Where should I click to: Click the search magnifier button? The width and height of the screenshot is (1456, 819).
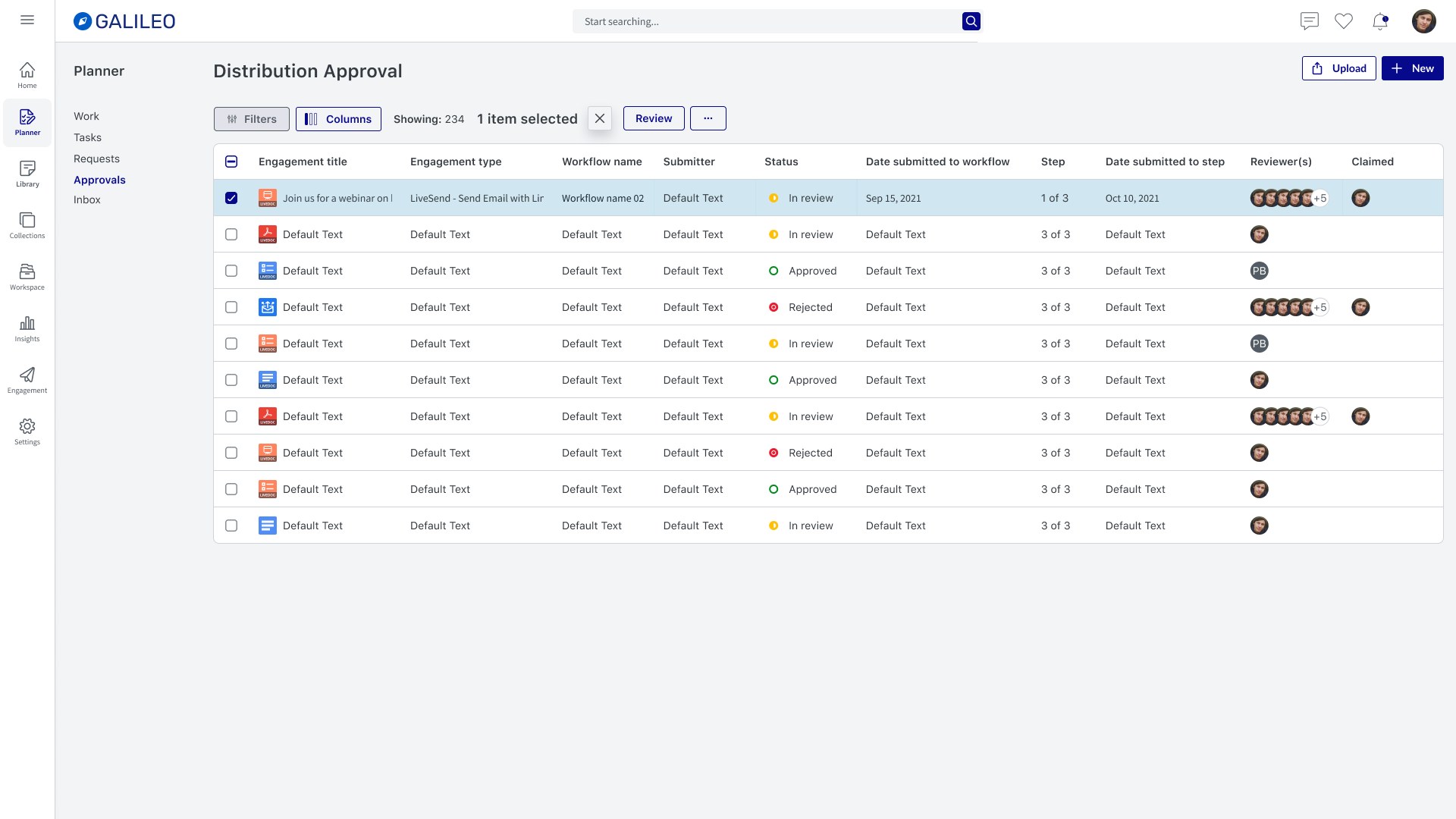click(971, 21)
